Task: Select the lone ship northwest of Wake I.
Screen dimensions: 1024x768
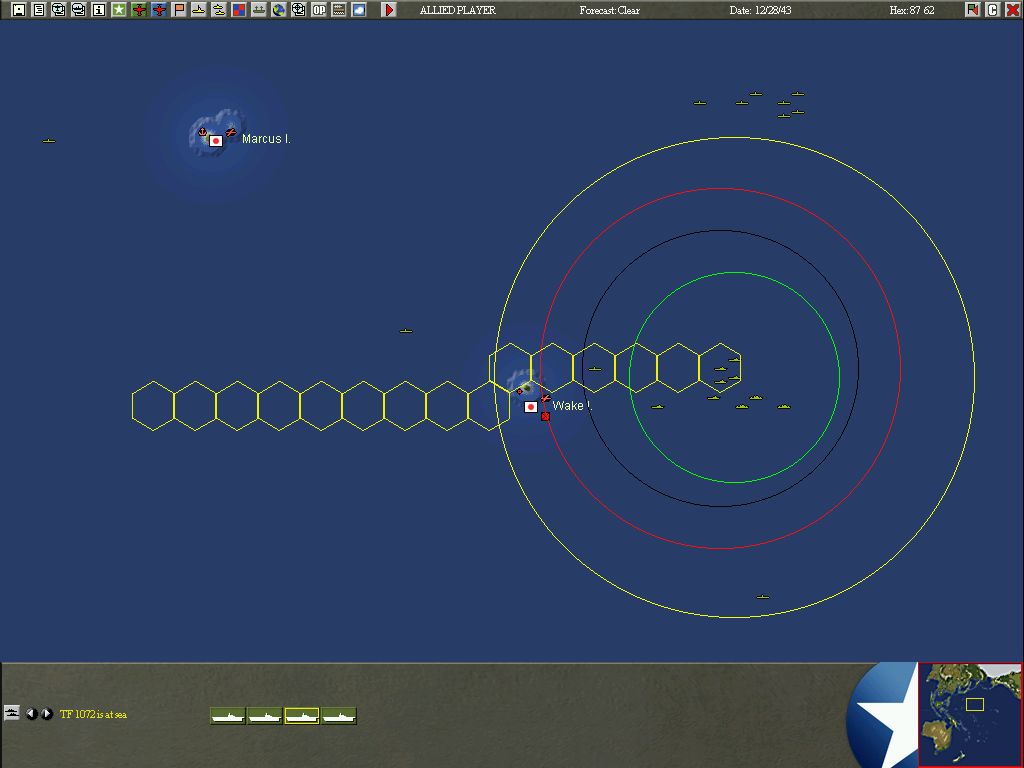Action: (406, 331)
